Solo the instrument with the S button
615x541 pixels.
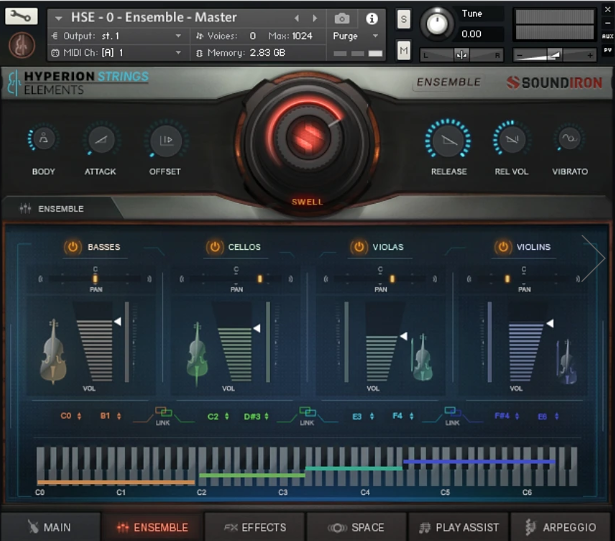[x=404, y=19]
